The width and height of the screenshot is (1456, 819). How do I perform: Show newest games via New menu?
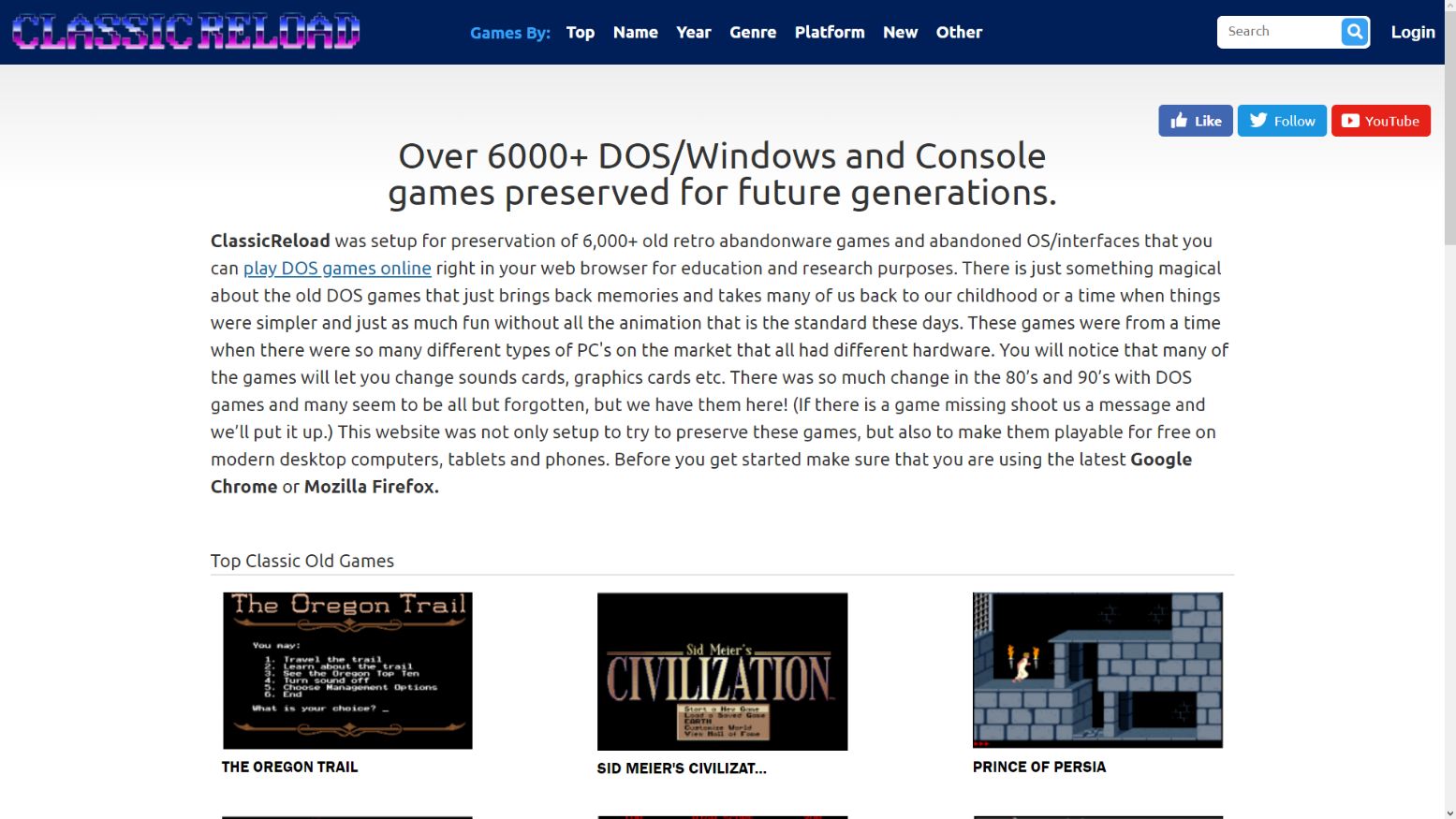(900, 32)
